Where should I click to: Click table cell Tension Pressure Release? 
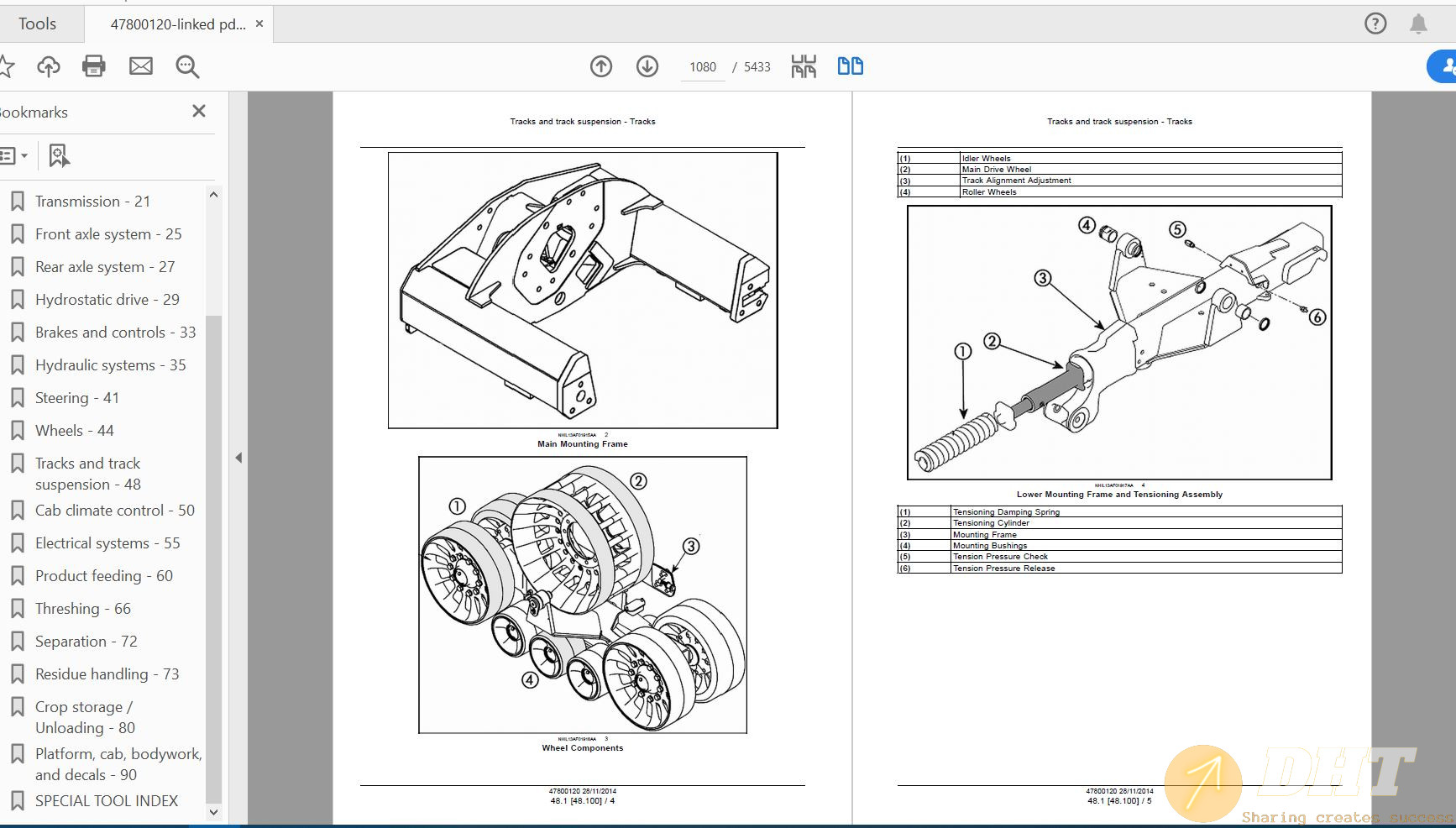click(1146, 569)
